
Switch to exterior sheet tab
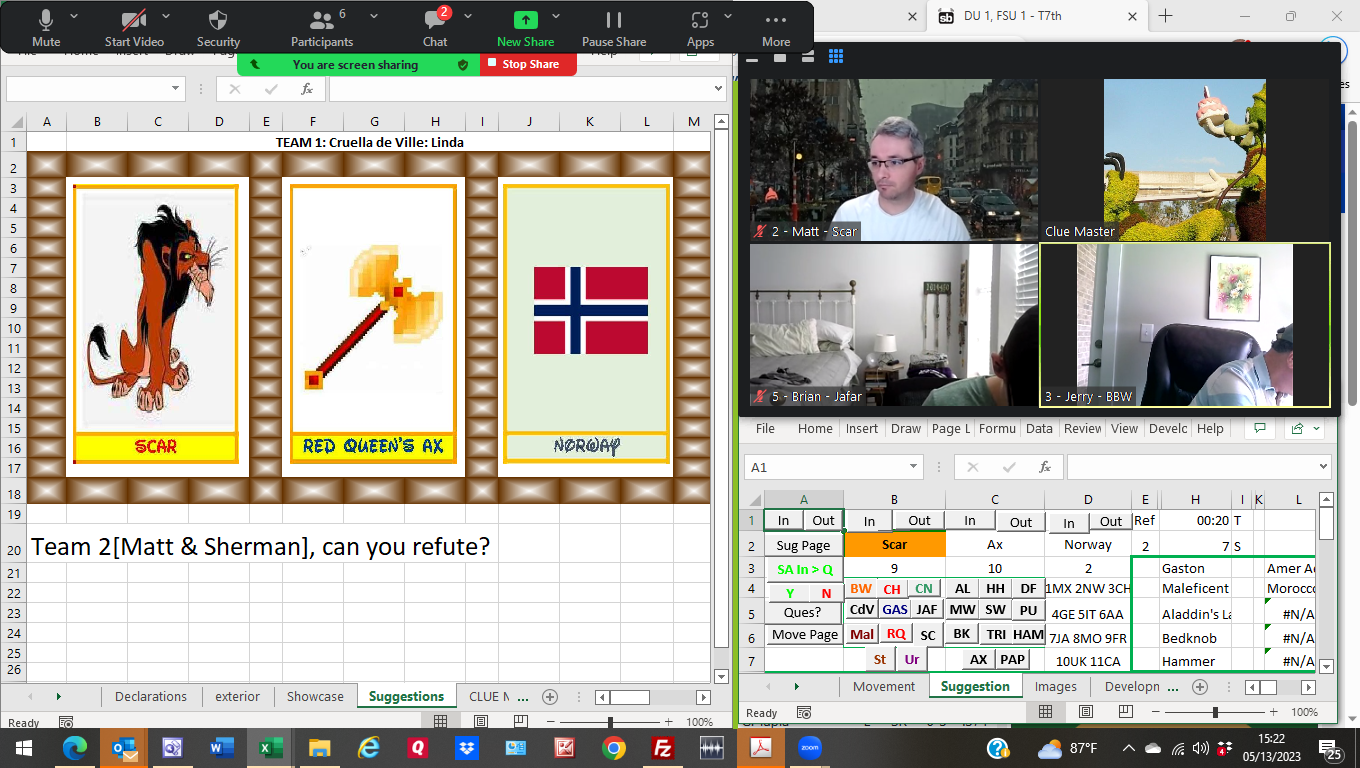point(237,696)
